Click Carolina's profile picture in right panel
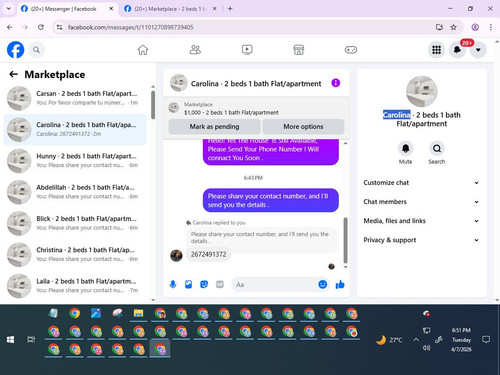Viewport: 500px width, 375px height. click(422, 92)
